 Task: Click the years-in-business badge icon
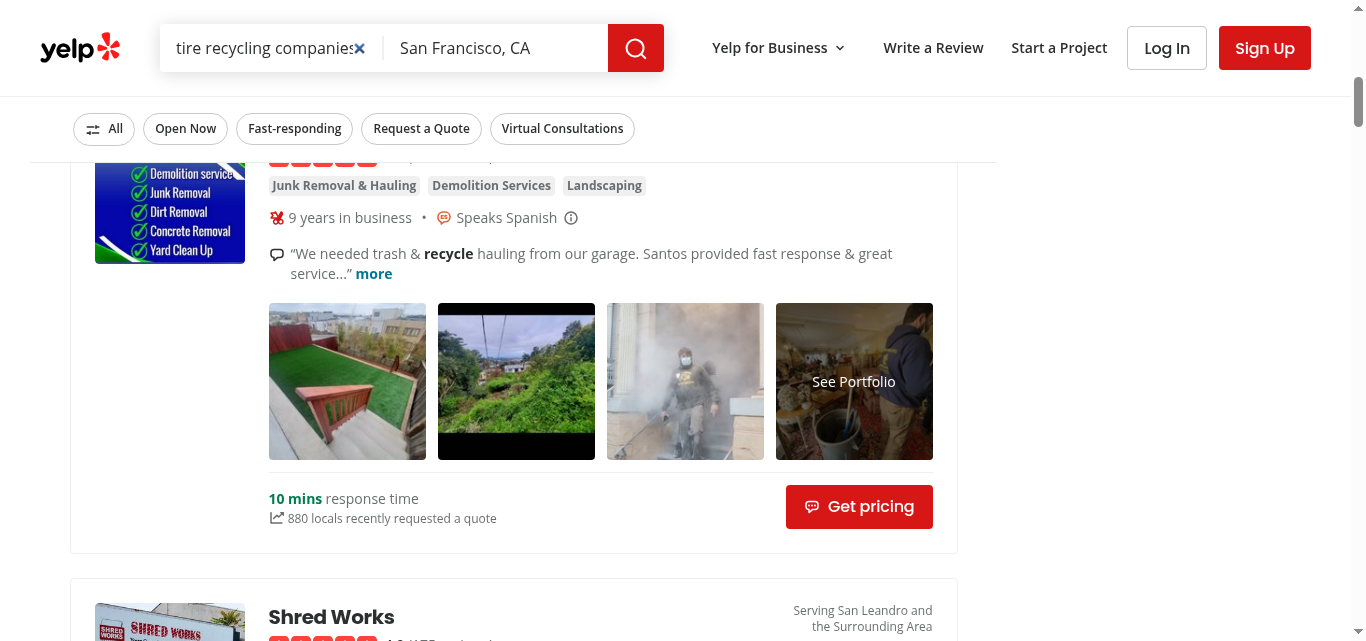(277, 218)
